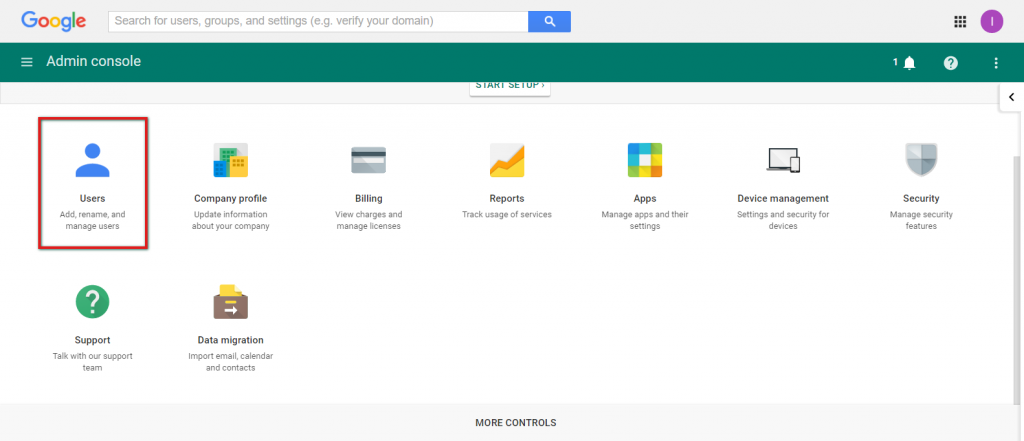Click 'Import email, calendar and contacts' text

point(231,362)
